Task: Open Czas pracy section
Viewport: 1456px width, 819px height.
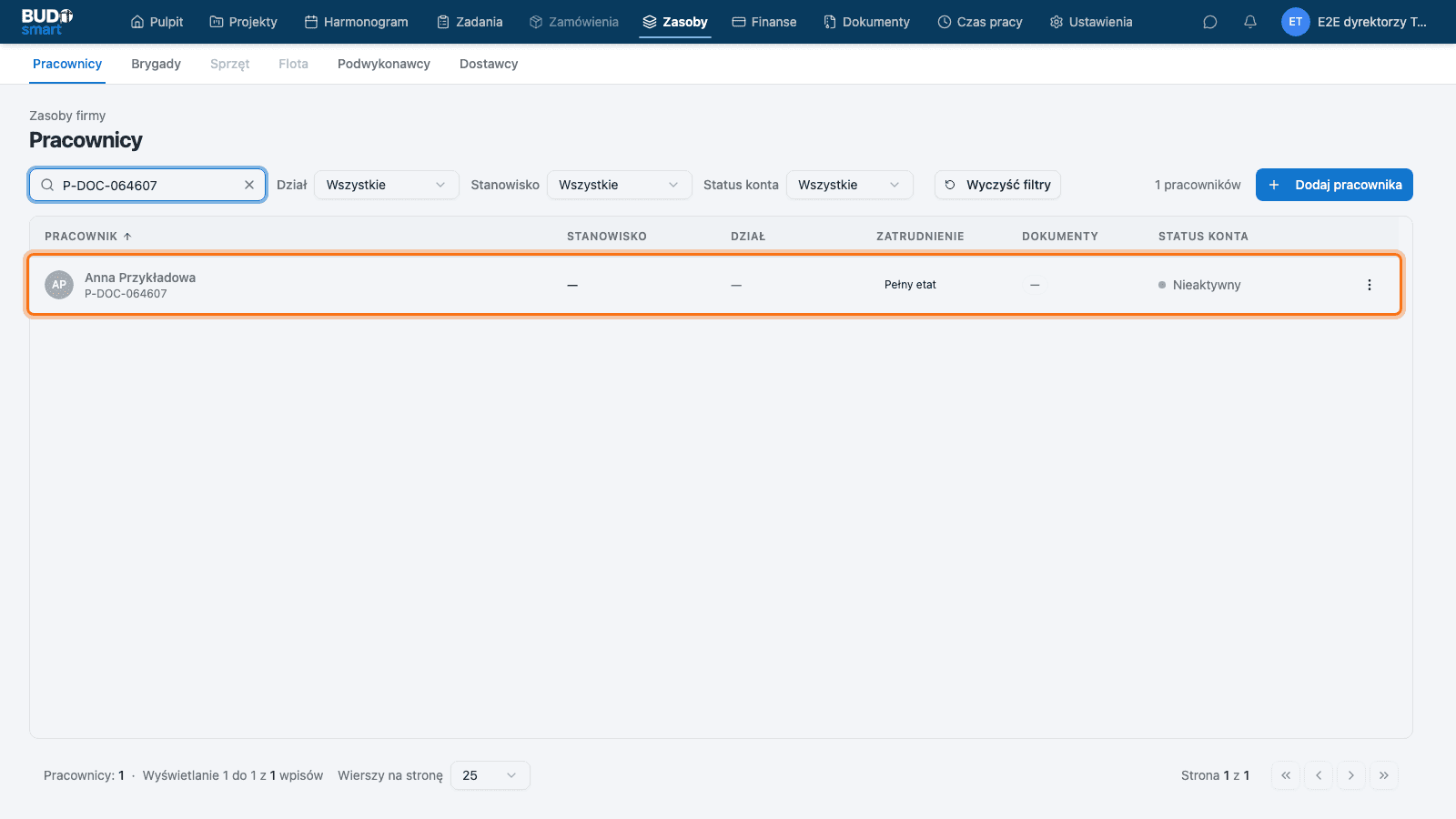Action: 980,22
